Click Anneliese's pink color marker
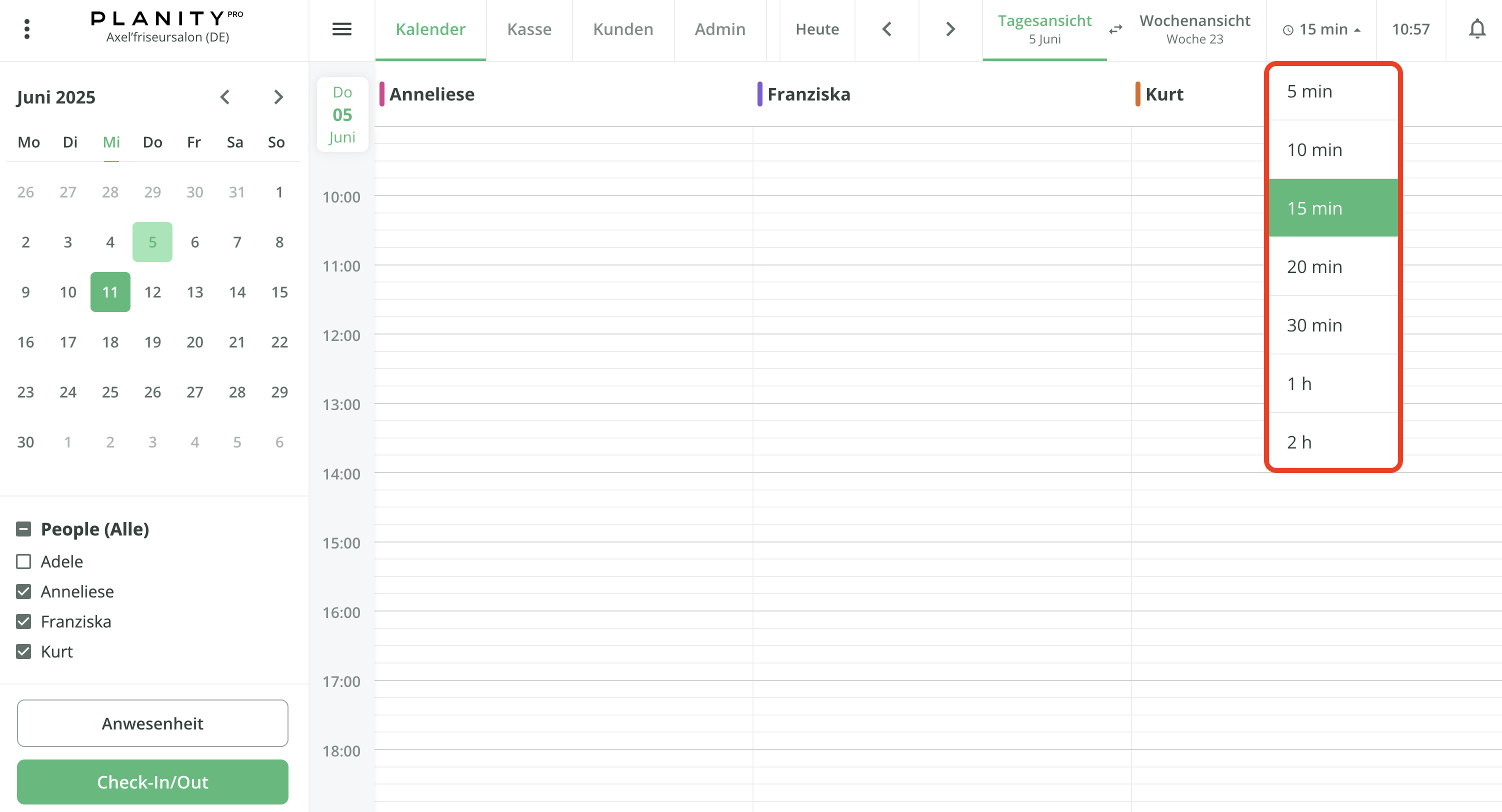This screenshot has height=812, width=1502. click(382, 94)
